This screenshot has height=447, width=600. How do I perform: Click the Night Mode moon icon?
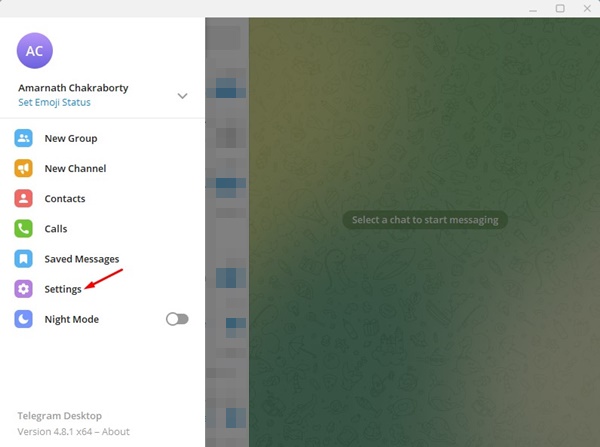coord(23,319)
